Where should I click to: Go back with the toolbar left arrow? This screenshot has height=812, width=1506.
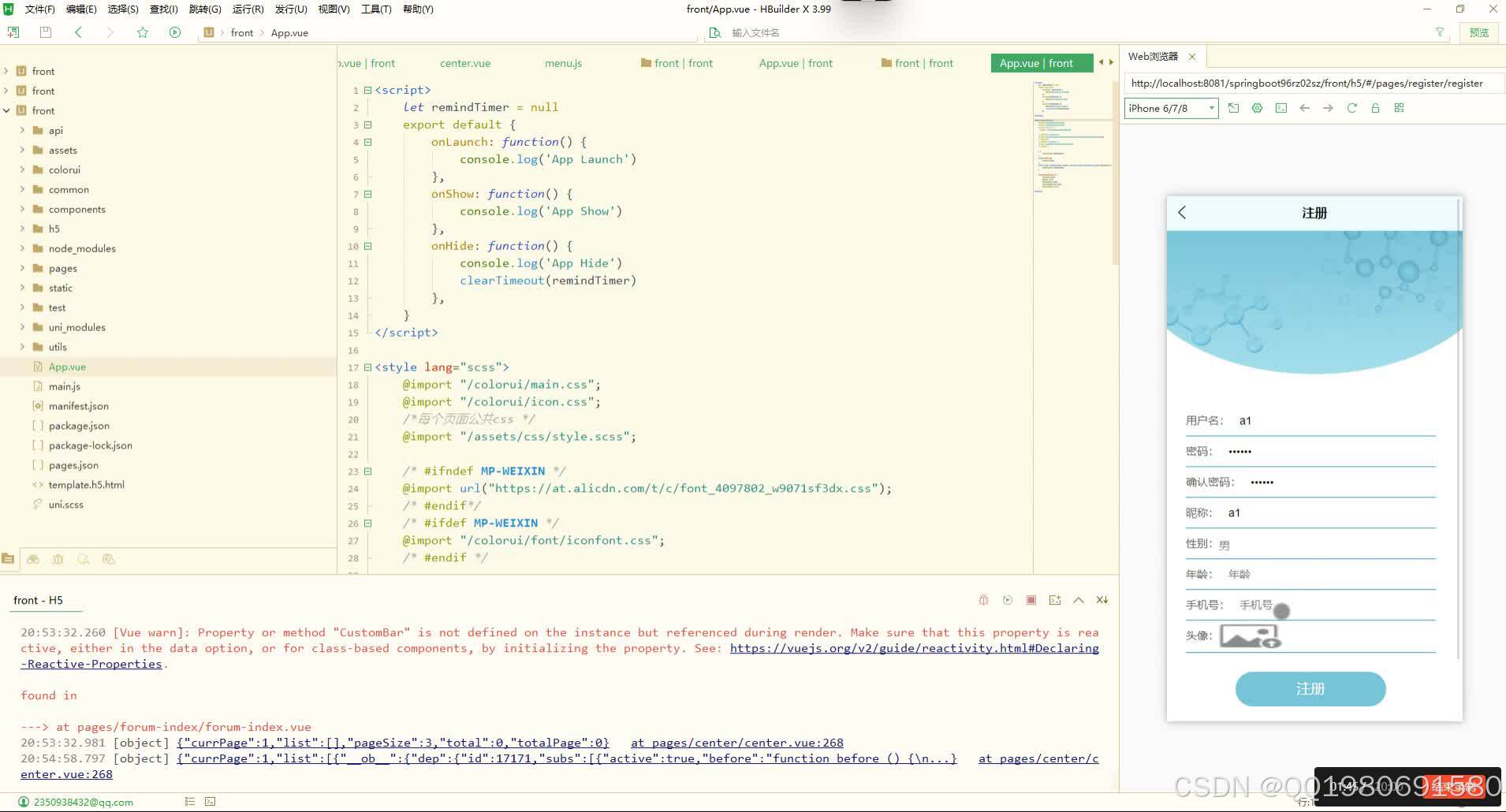(x=78, y=32)
